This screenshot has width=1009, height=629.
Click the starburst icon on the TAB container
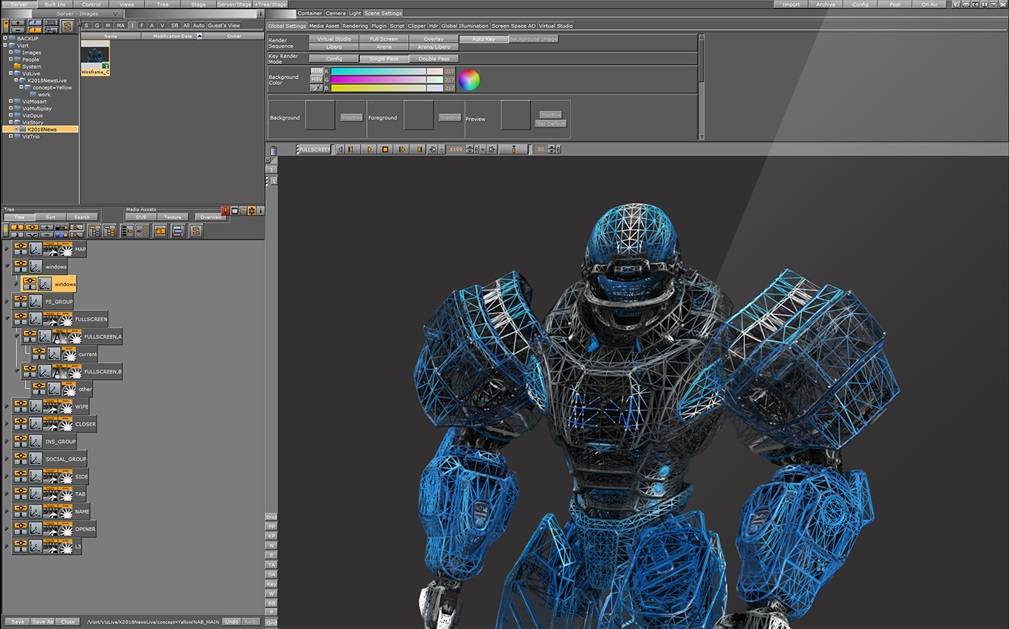[x=64, y=494]
